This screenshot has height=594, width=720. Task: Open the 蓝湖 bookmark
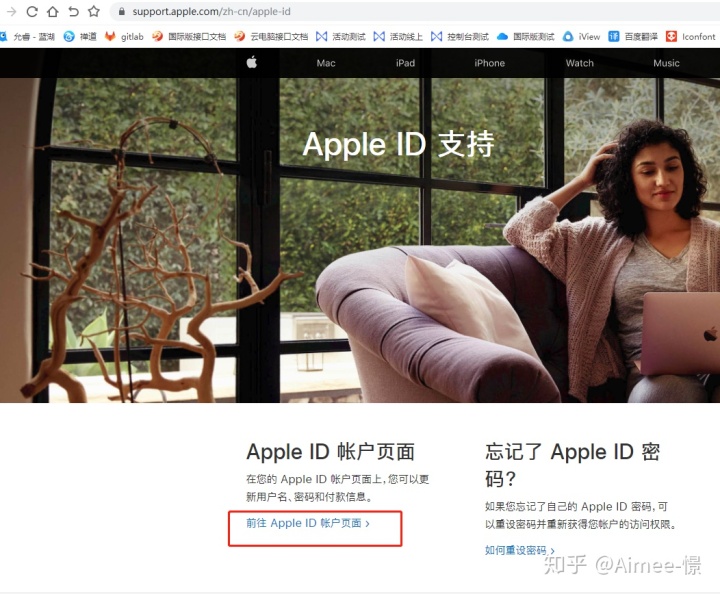click(x=28, y=37)
